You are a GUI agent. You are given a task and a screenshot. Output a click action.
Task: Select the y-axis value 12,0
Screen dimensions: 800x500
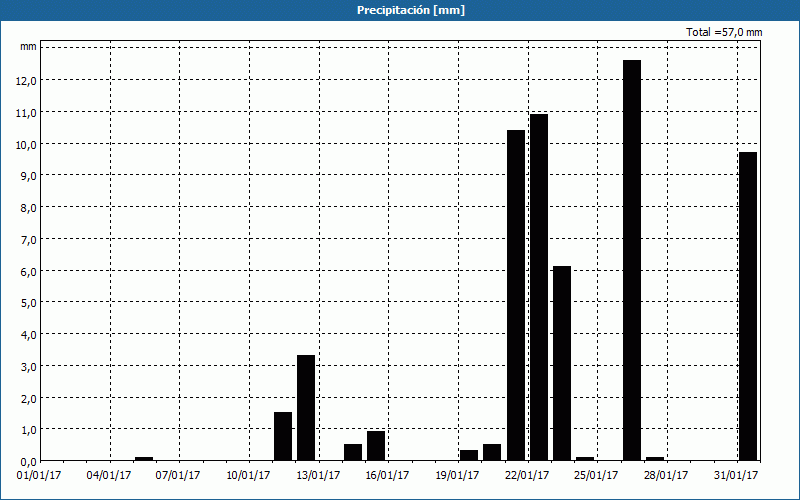coord(27,81)
